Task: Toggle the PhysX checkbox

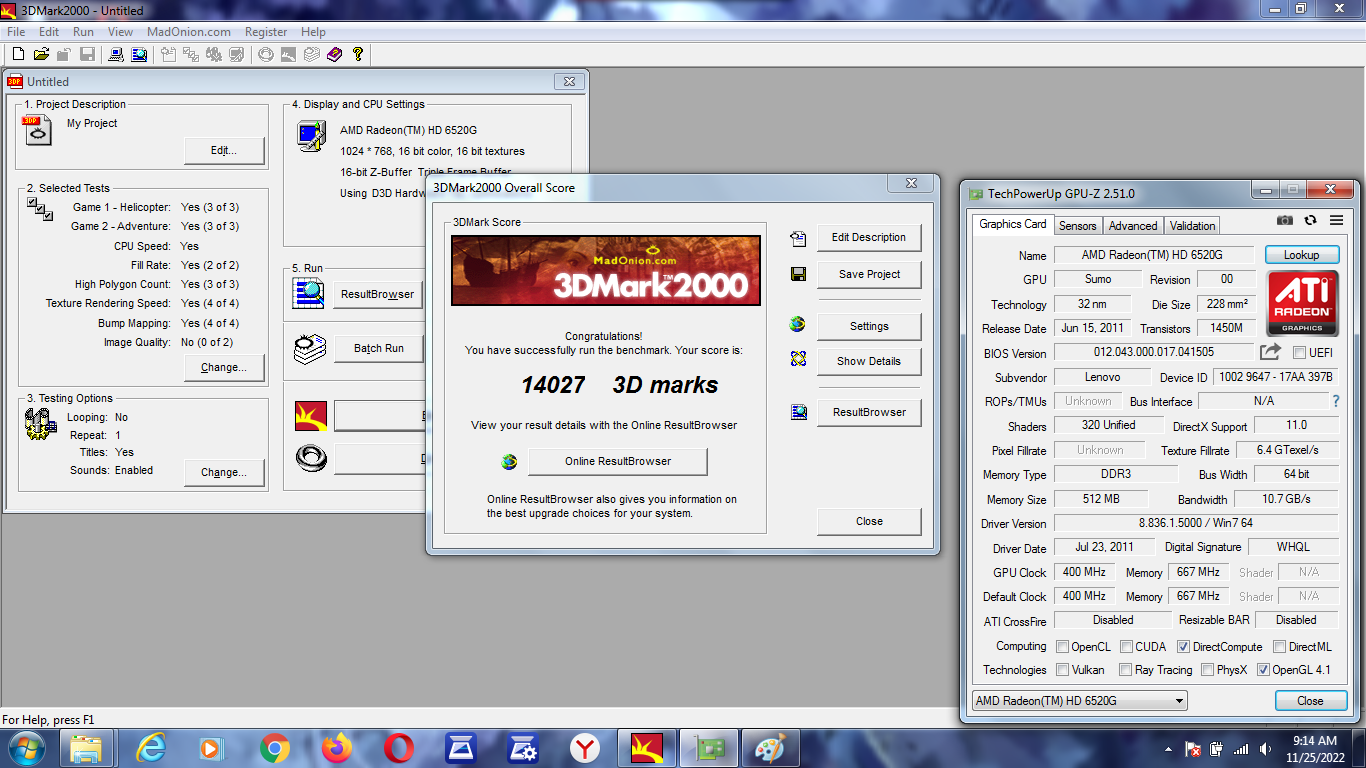Action: 1208,670
